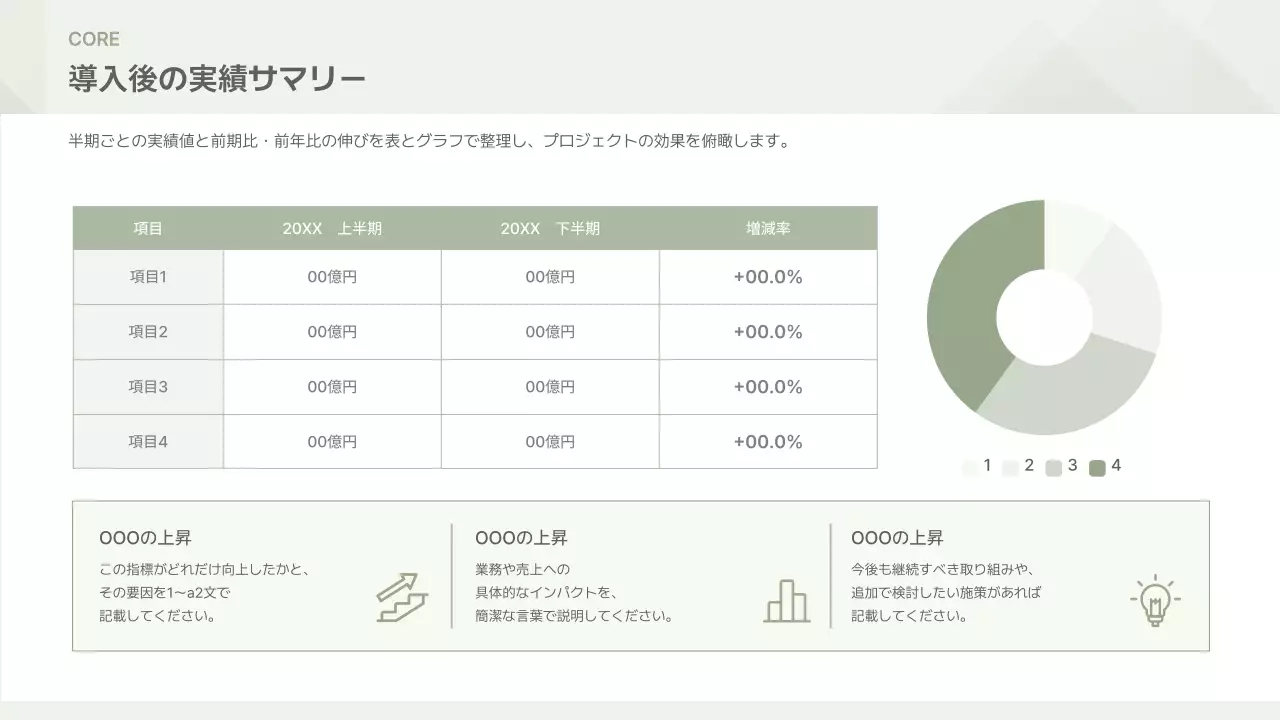Click the description text starting with 今後も継続すべき
Image resolution: width=1280 pixels, height=720 pixels.
946,592
